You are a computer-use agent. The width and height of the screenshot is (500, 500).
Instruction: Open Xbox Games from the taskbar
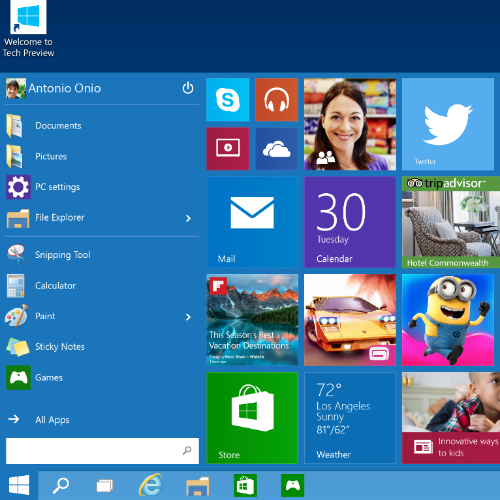tap(293, 485)
